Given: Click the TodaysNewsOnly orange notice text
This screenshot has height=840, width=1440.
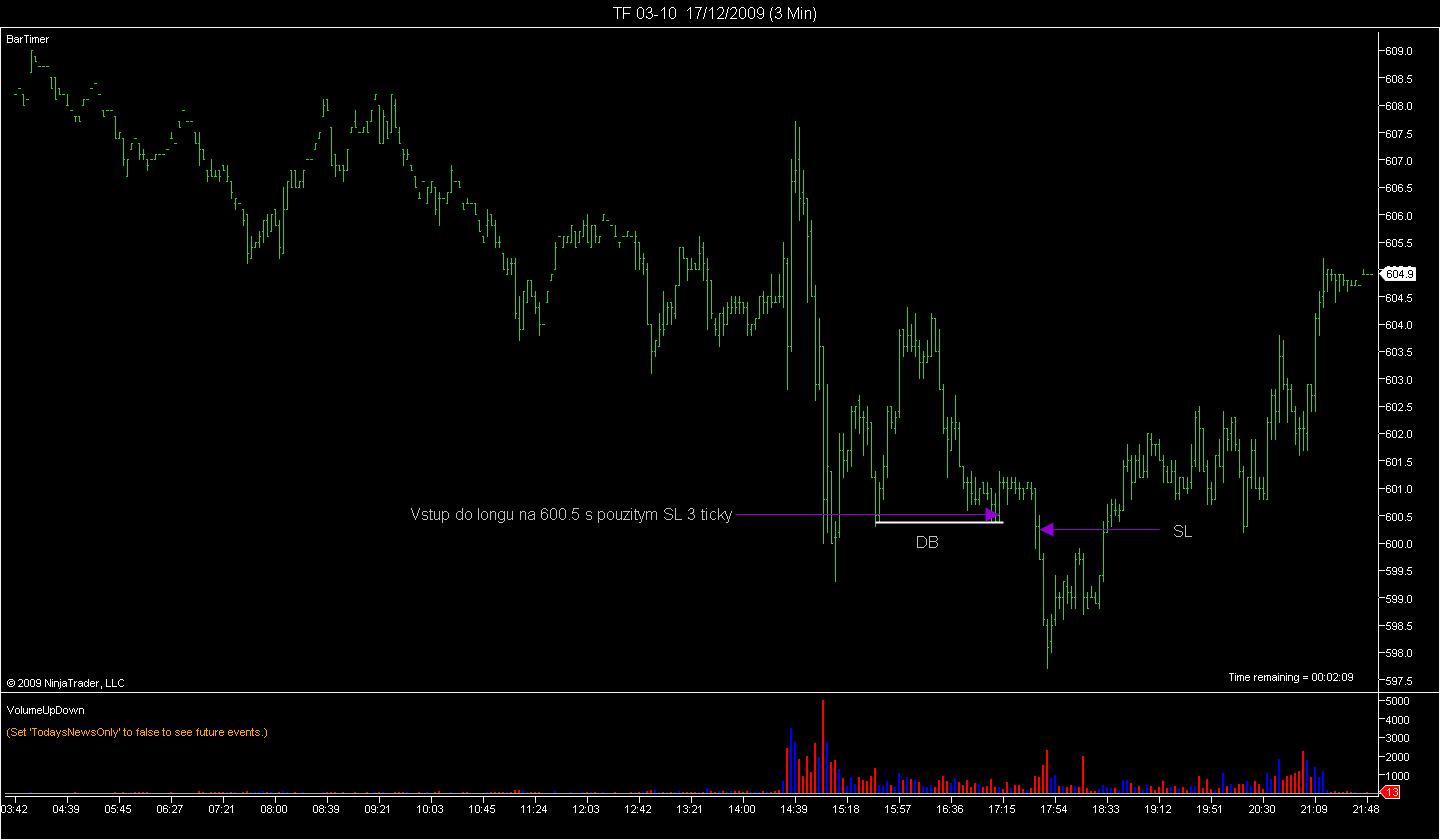Looking at the screenshot, I should [x=137, y=732].
